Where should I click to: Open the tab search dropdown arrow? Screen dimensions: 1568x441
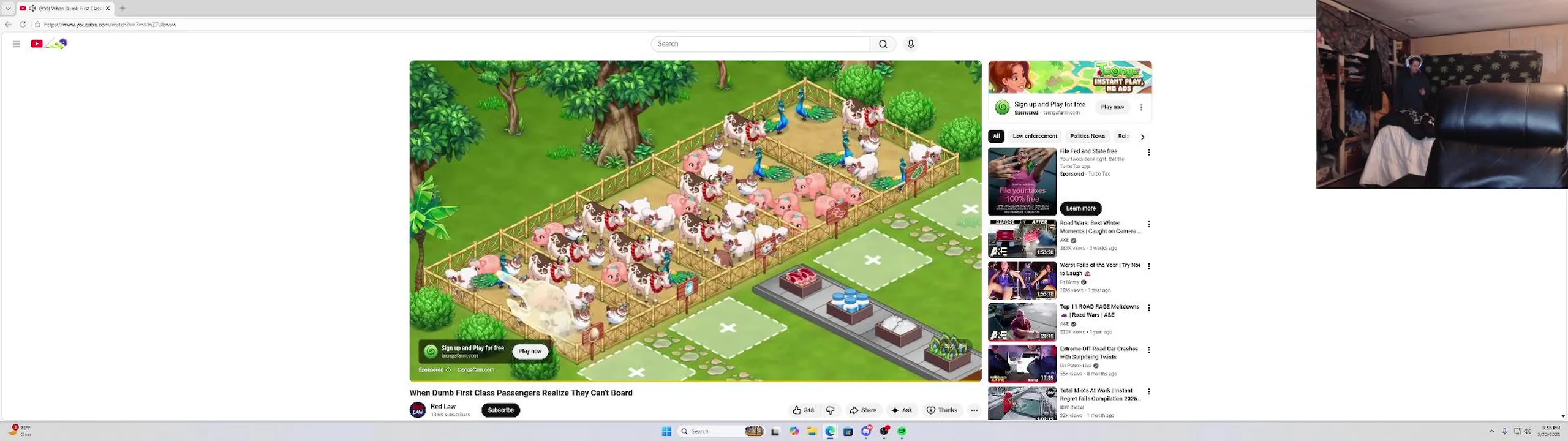pos(8,8)
